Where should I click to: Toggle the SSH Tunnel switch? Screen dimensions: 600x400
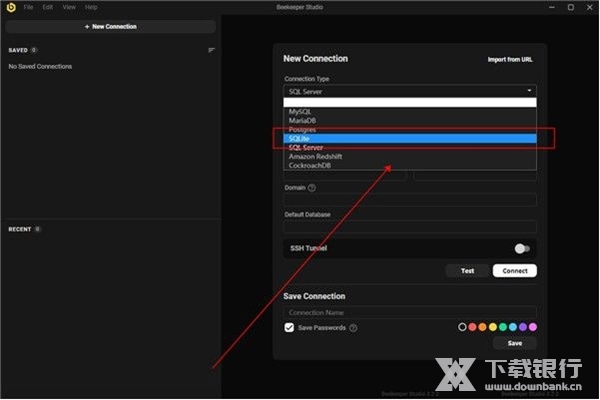coord(521,248)
